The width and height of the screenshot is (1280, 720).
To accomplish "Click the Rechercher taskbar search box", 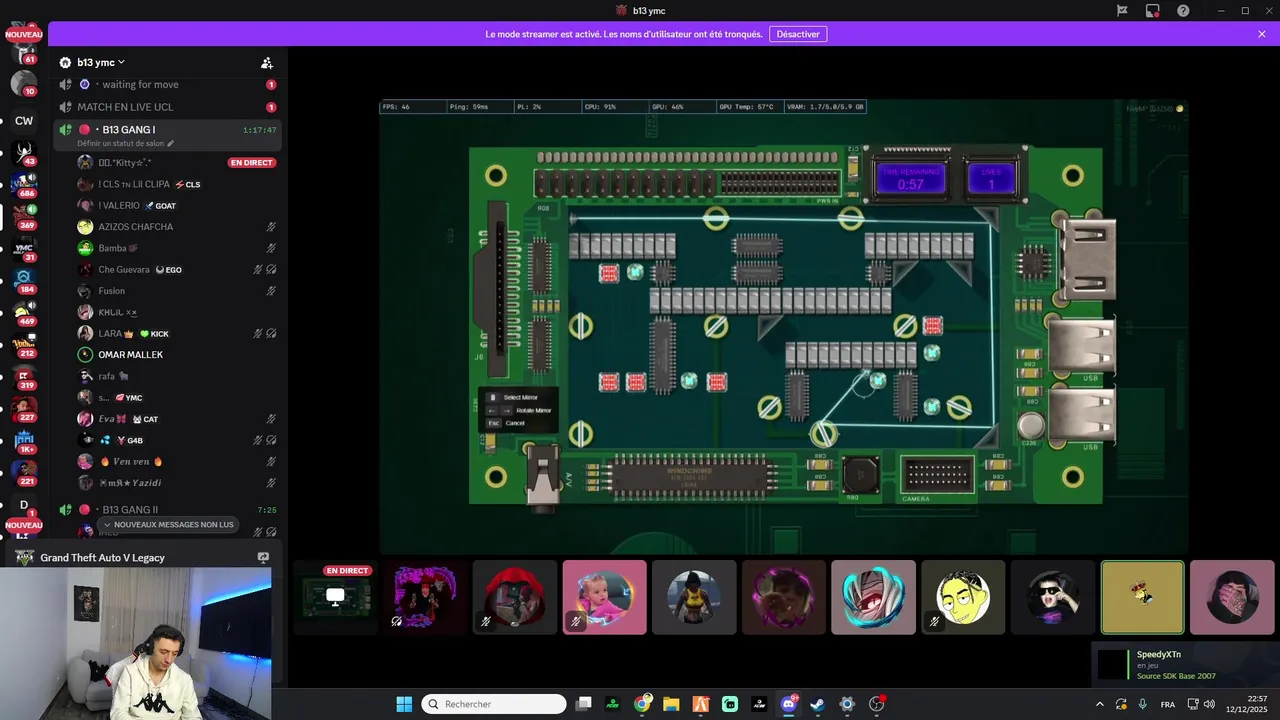I will click(494, 704).
